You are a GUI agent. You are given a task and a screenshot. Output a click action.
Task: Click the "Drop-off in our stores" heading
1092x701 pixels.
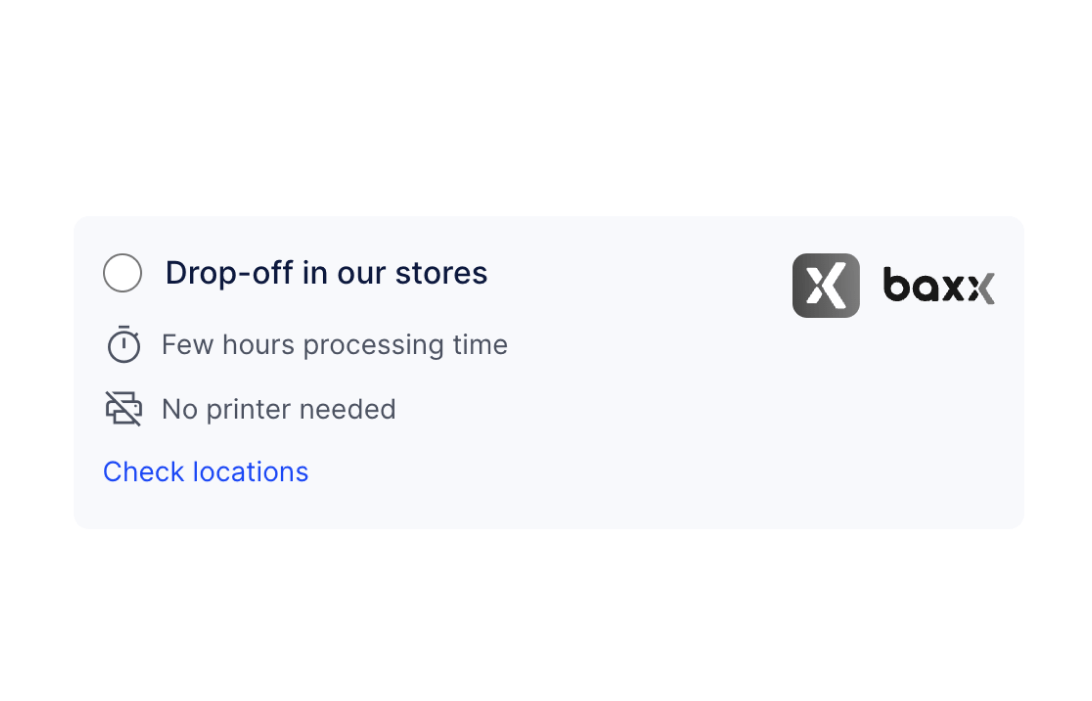click(326, 273)
